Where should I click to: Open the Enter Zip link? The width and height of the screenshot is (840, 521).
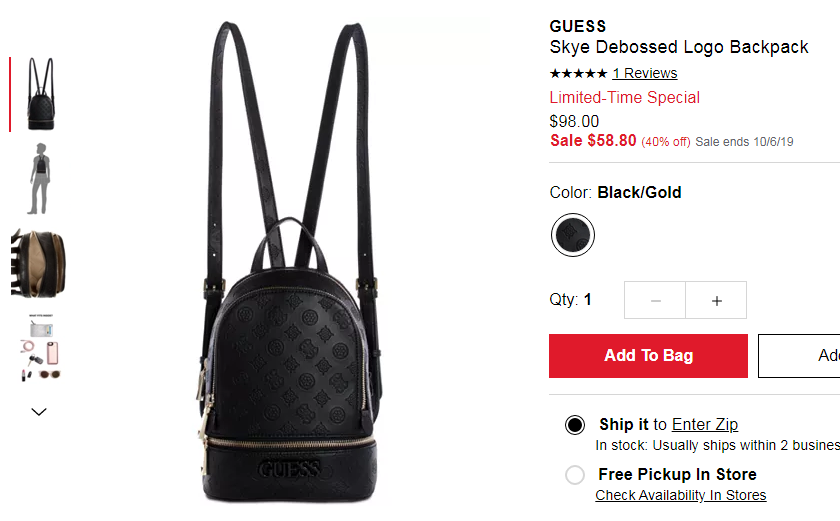point(705,425)
